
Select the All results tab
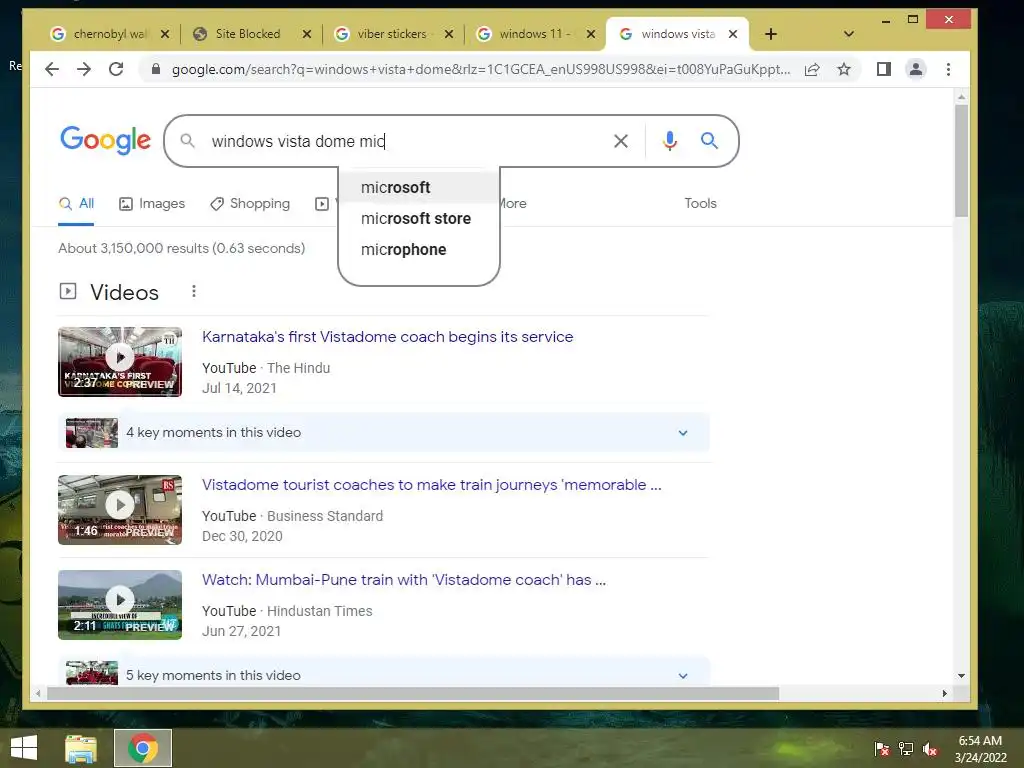point(76,204)
